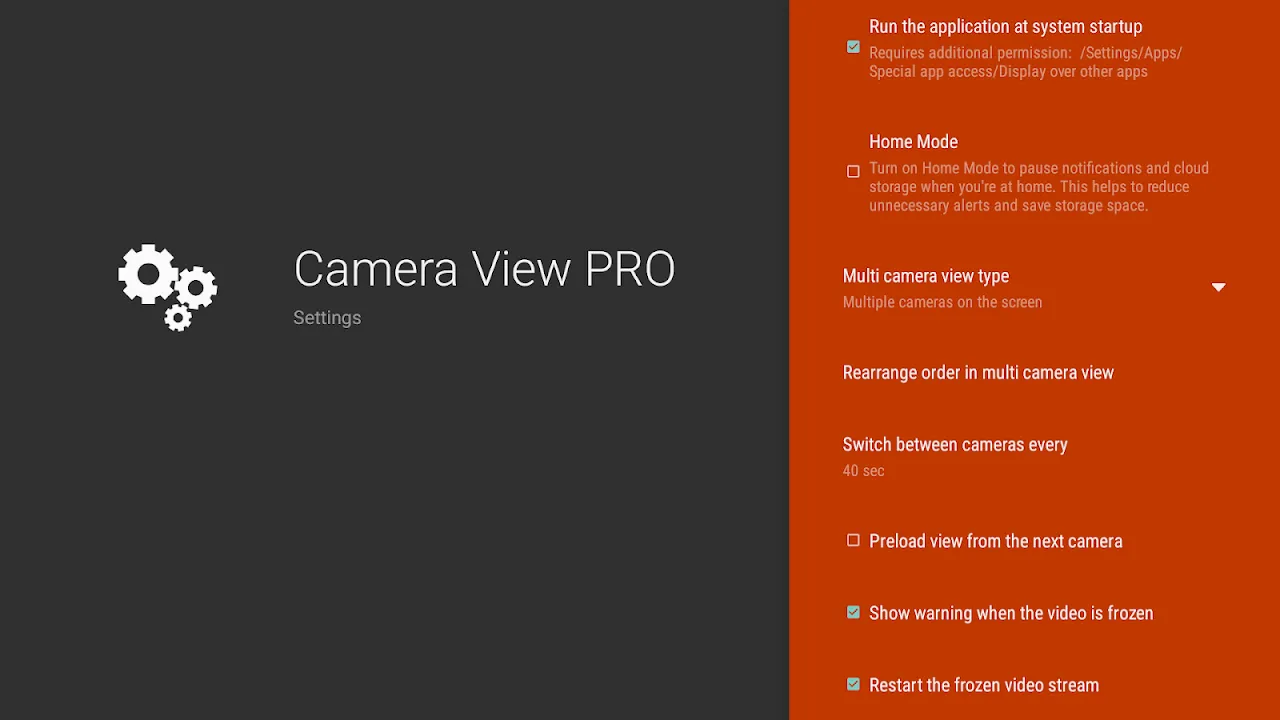Check Preload view from the next camera
Viewport: 1280px width, 720px height.
coord(853,540)
